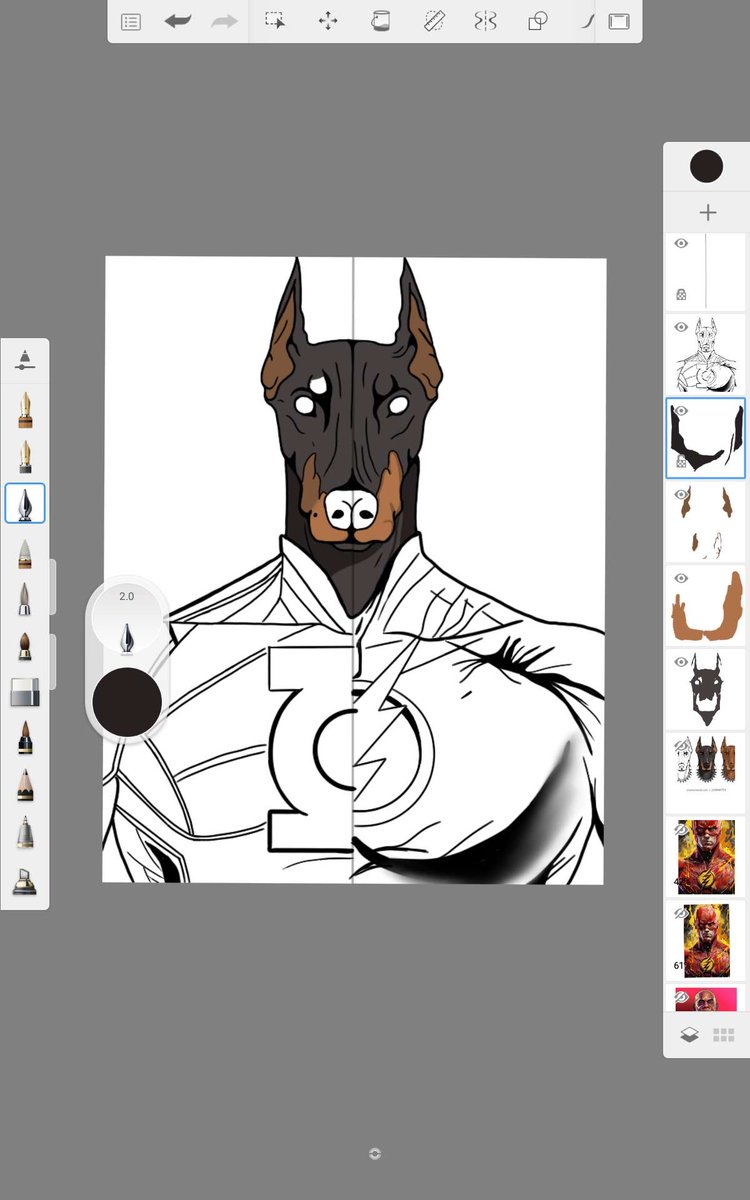Viewport: 750px width, 1200px height.
Task: Activate the Transform move tool
Action: coord(328,21)
